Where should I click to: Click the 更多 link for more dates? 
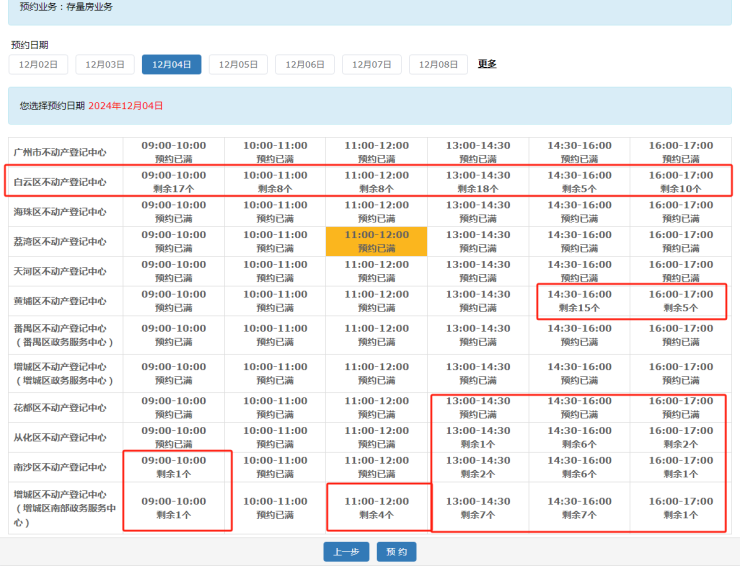pyautogui.click(x=487, y=64)
